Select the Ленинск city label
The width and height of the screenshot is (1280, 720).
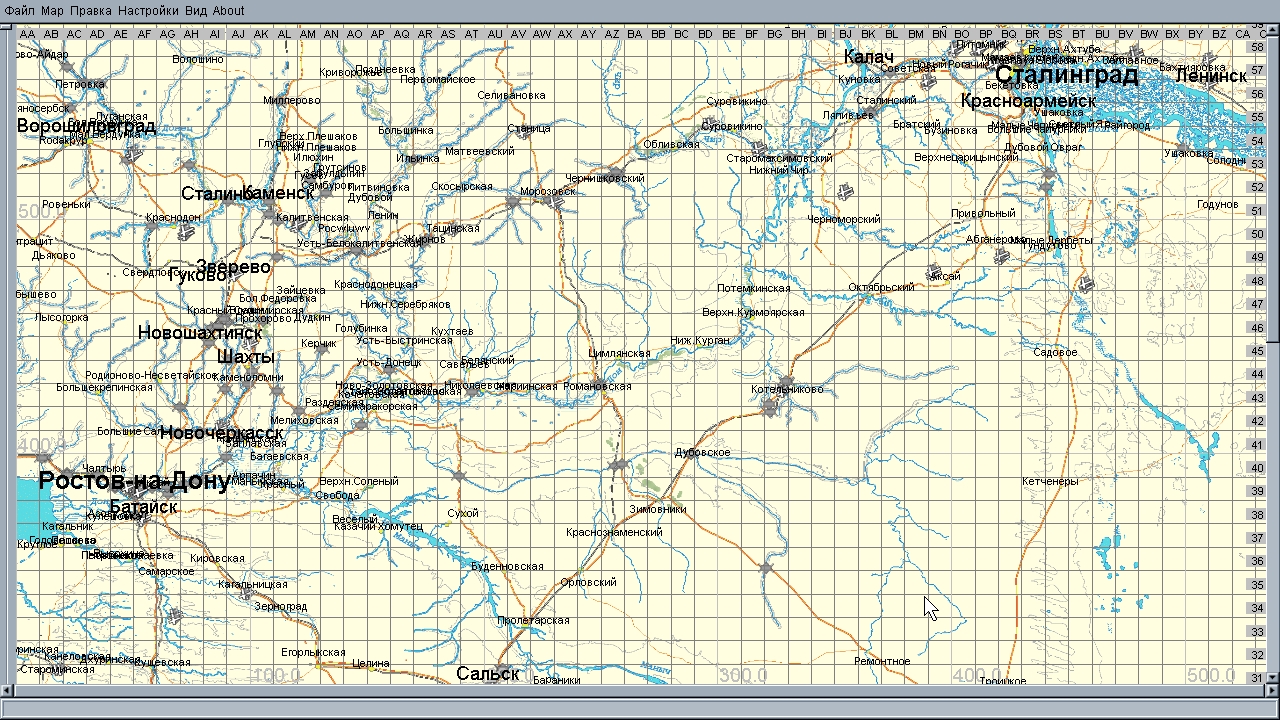(x=1211, y=76)
